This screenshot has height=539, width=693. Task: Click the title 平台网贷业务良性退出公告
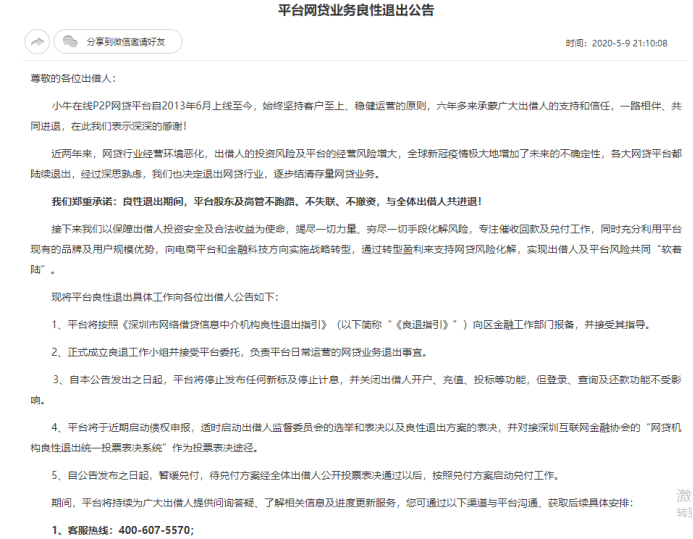click(x=356, y=10)
